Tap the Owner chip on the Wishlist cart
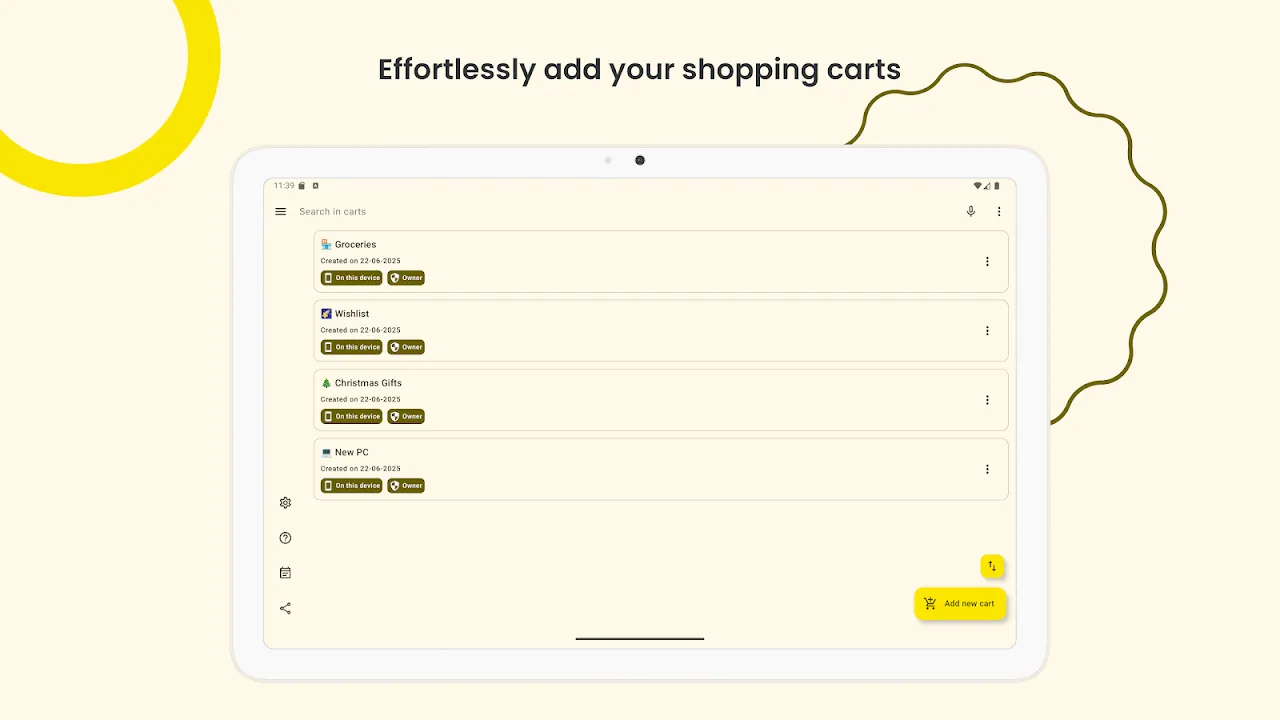1280x720 pixels. click(x=406, y=347)
